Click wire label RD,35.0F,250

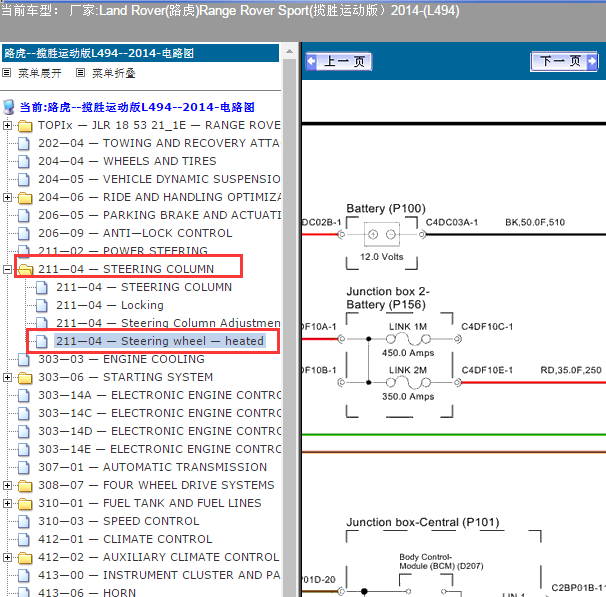[570, 370]
